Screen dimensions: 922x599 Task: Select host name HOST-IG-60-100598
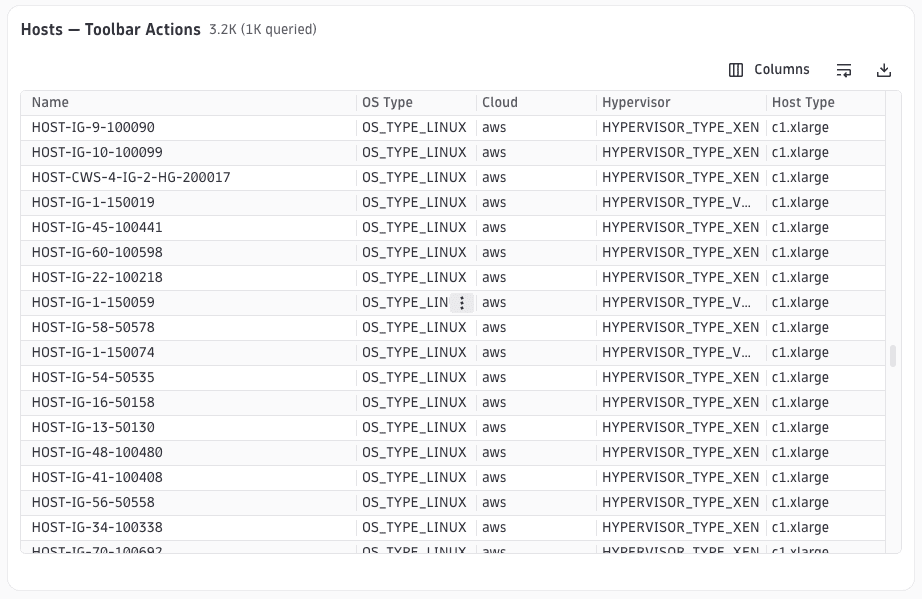pyautogui.click(x=97, y=252)
